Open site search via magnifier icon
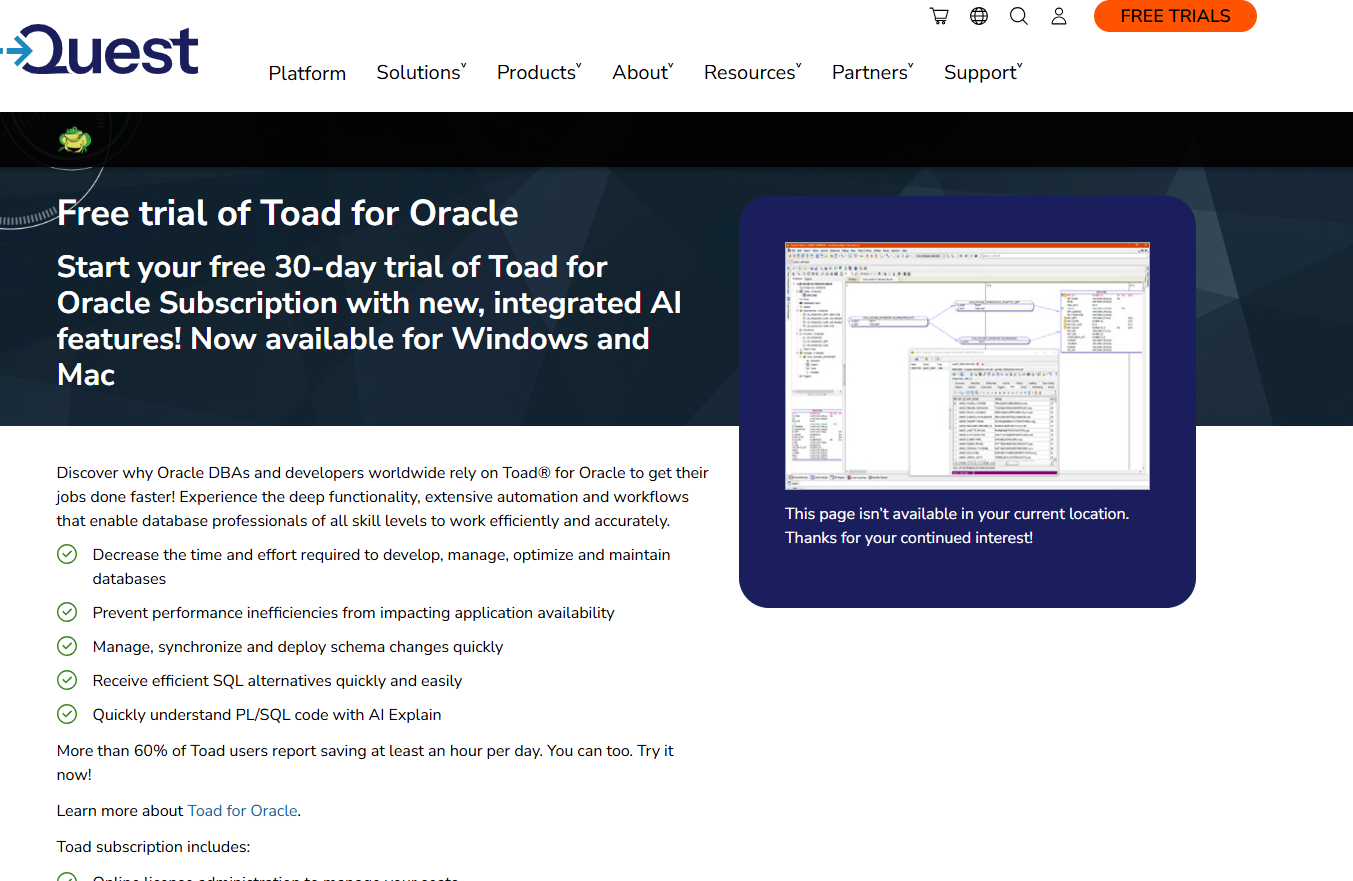This screenshot has width=1353, height=881. (1019, 16)
